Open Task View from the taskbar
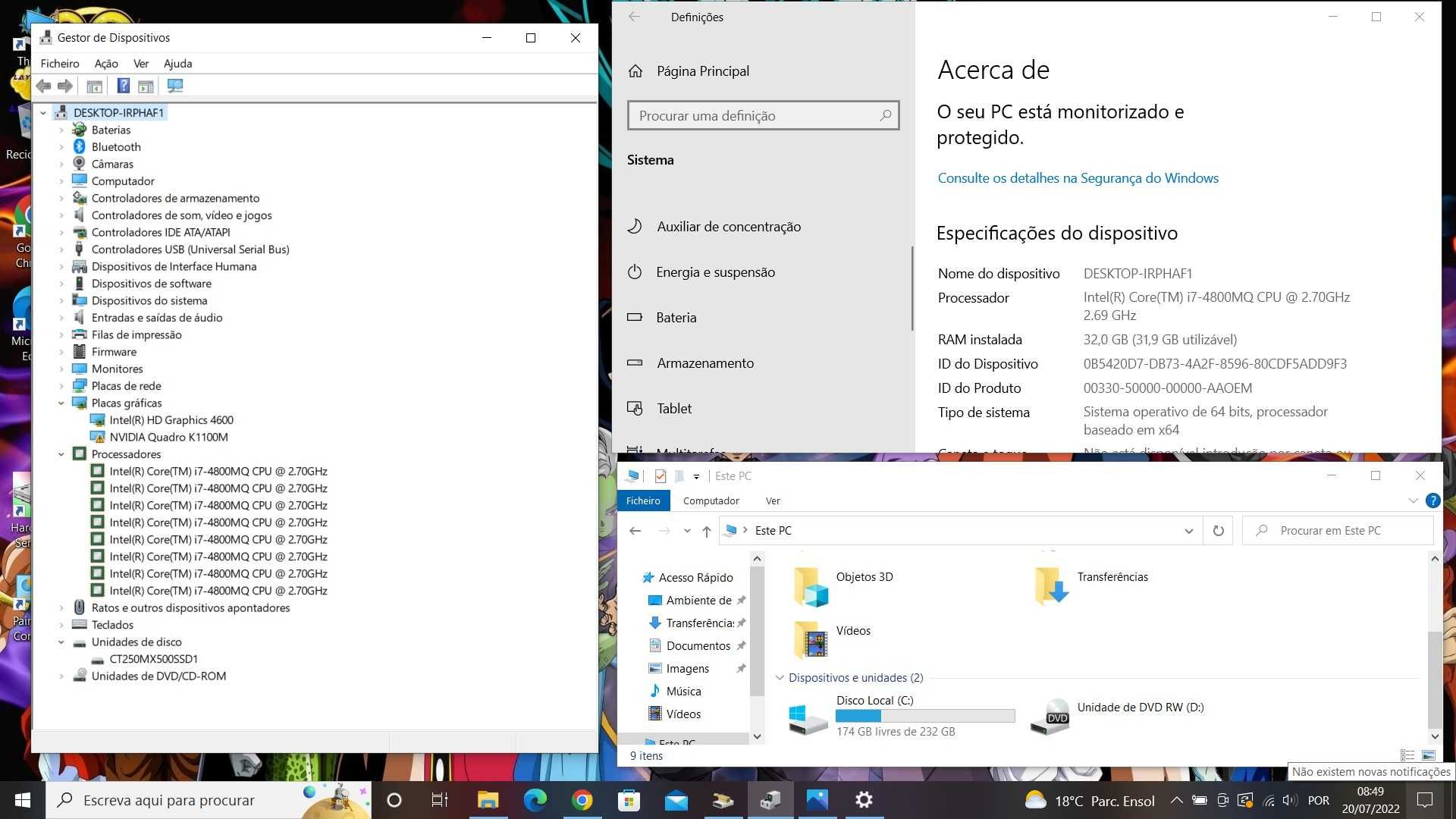This screenshot has width=1456, height=819. [440, 800]
